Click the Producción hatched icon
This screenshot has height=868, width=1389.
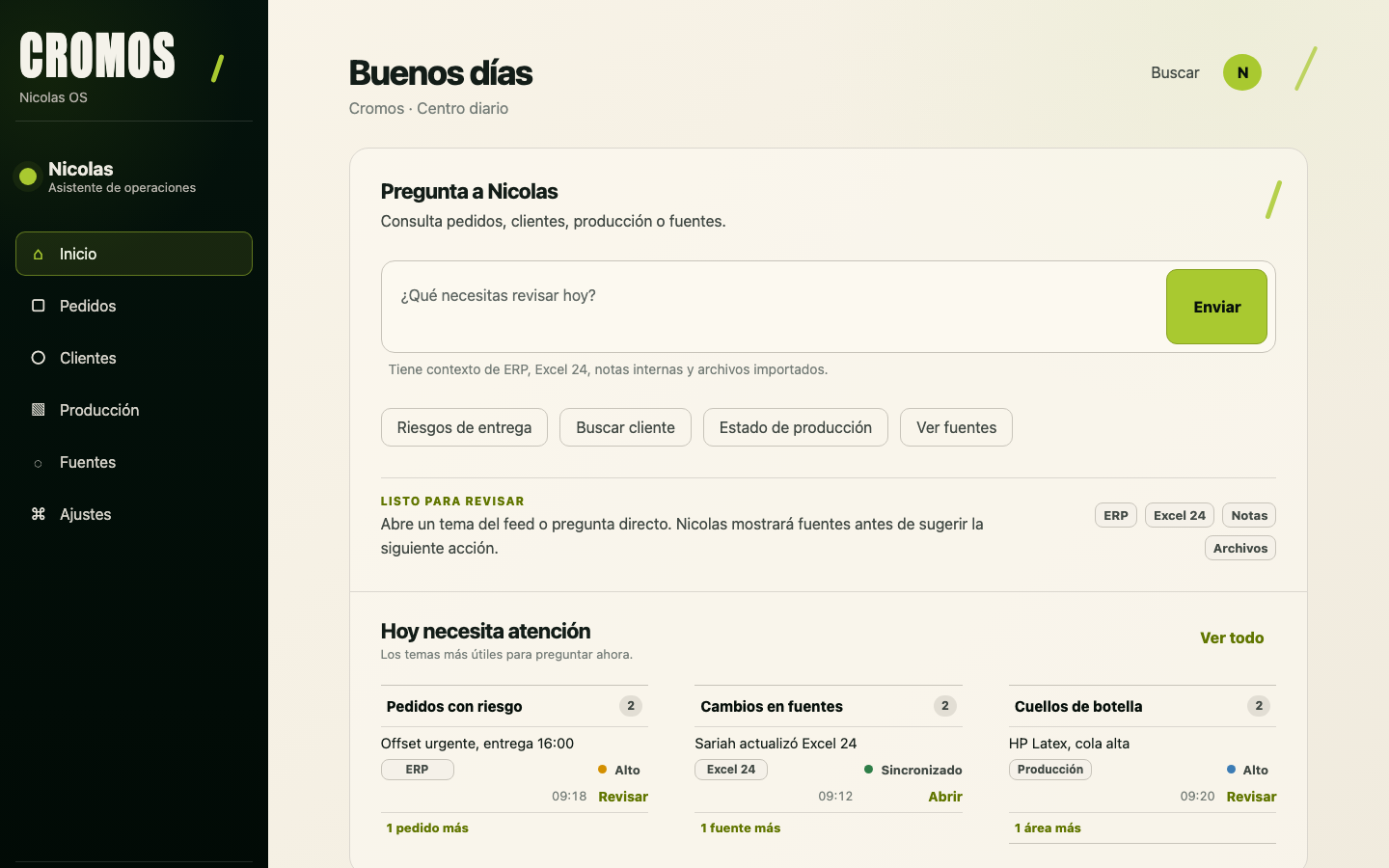39,410
